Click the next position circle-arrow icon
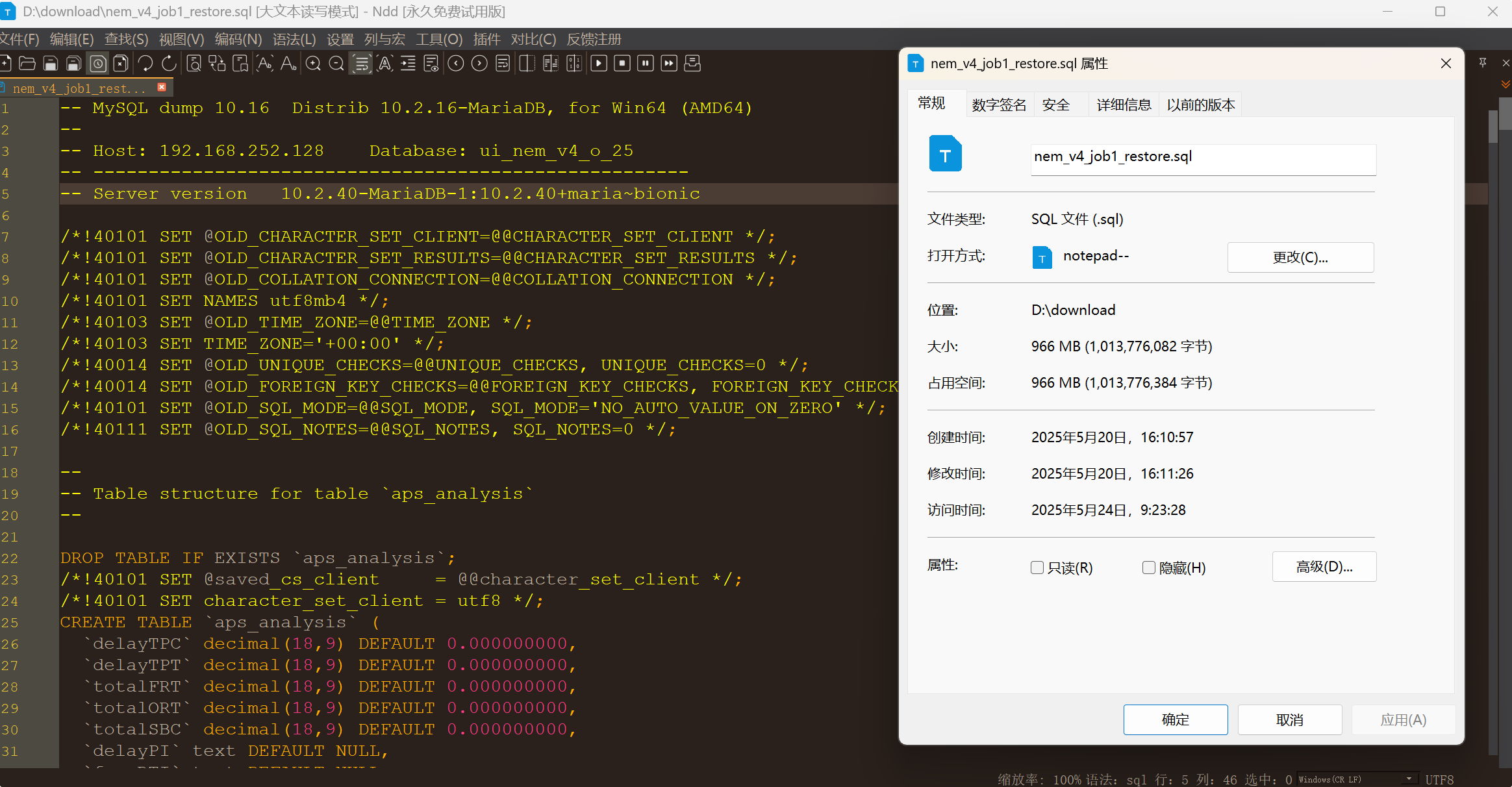The height and width of the screenshot is (787, 1512). (479, 63)
